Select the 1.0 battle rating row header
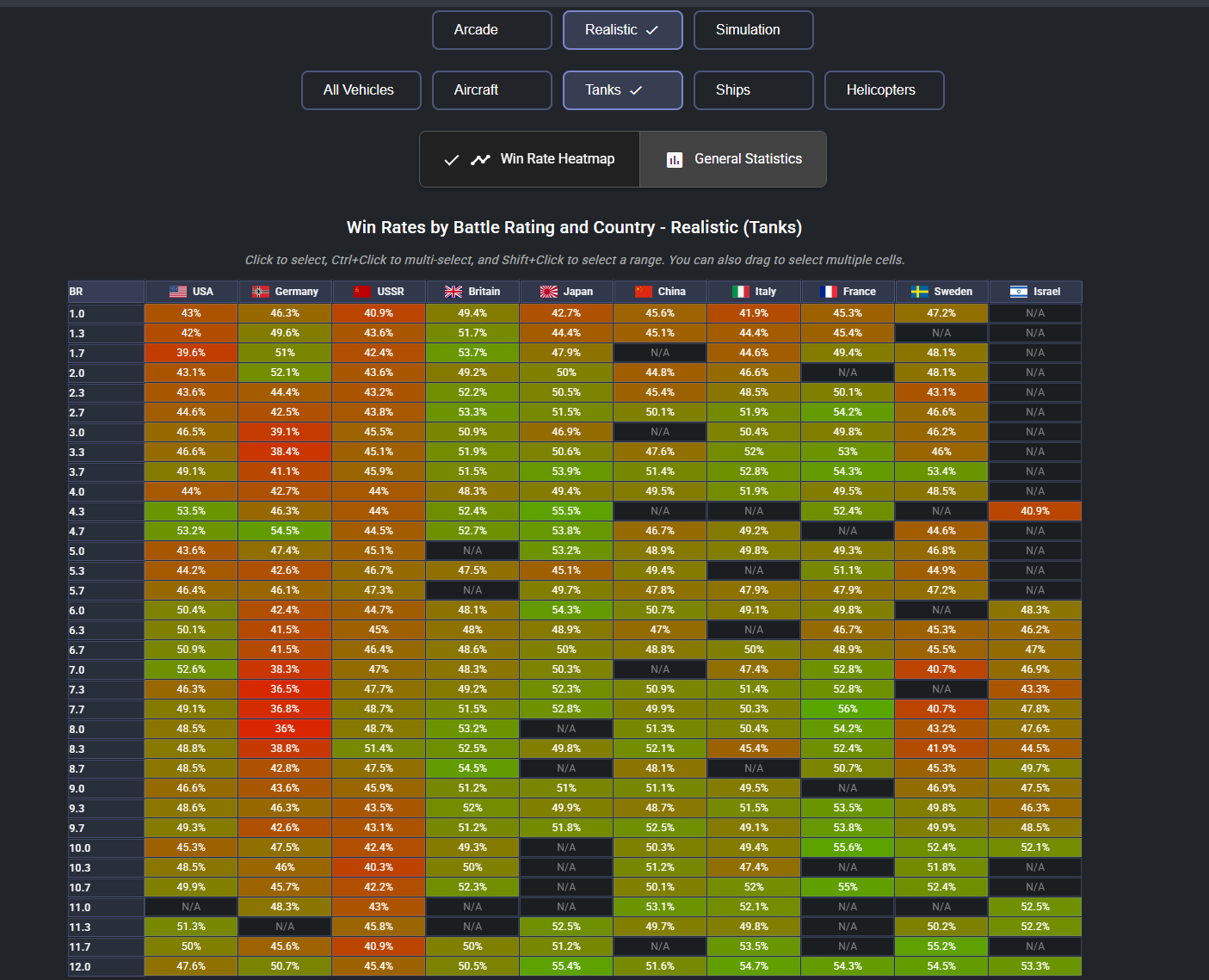Image resolution: width=1209 pixels, height=980 pixels. click(106, 314)
